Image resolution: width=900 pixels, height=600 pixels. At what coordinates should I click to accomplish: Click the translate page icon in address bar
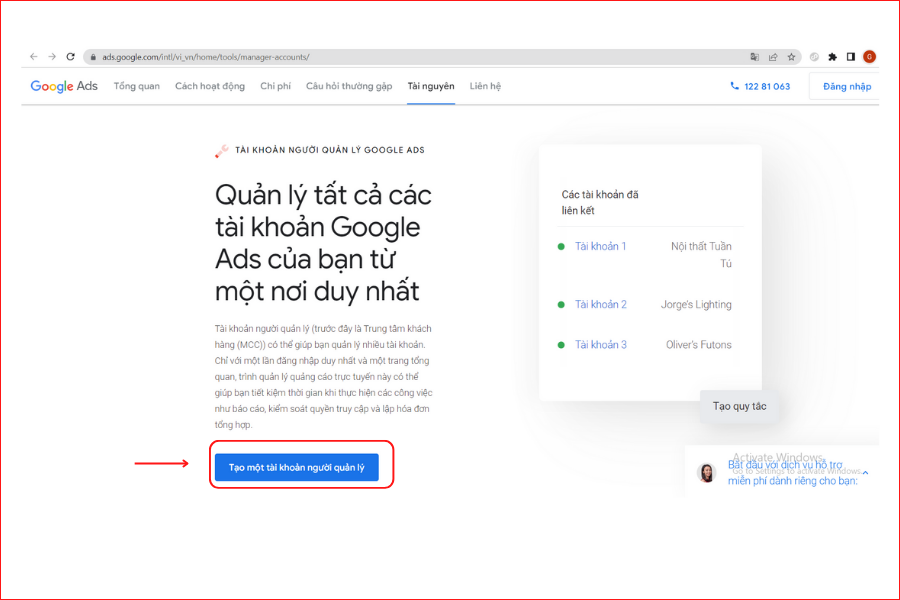[x=754, y=57]
